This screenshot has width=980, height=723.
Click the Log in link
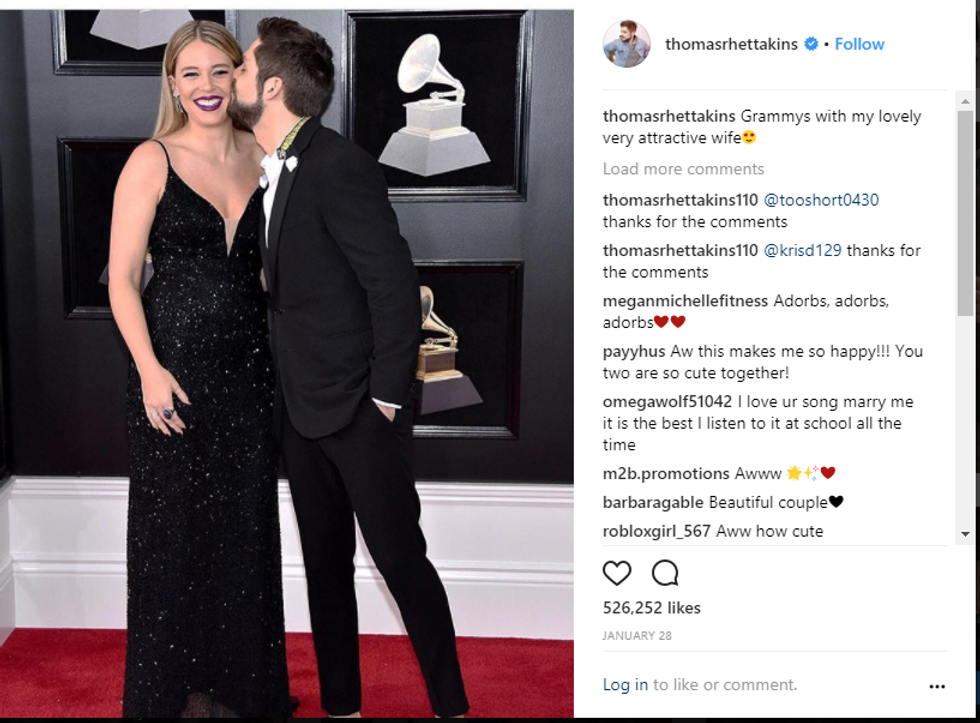[625, 685]
